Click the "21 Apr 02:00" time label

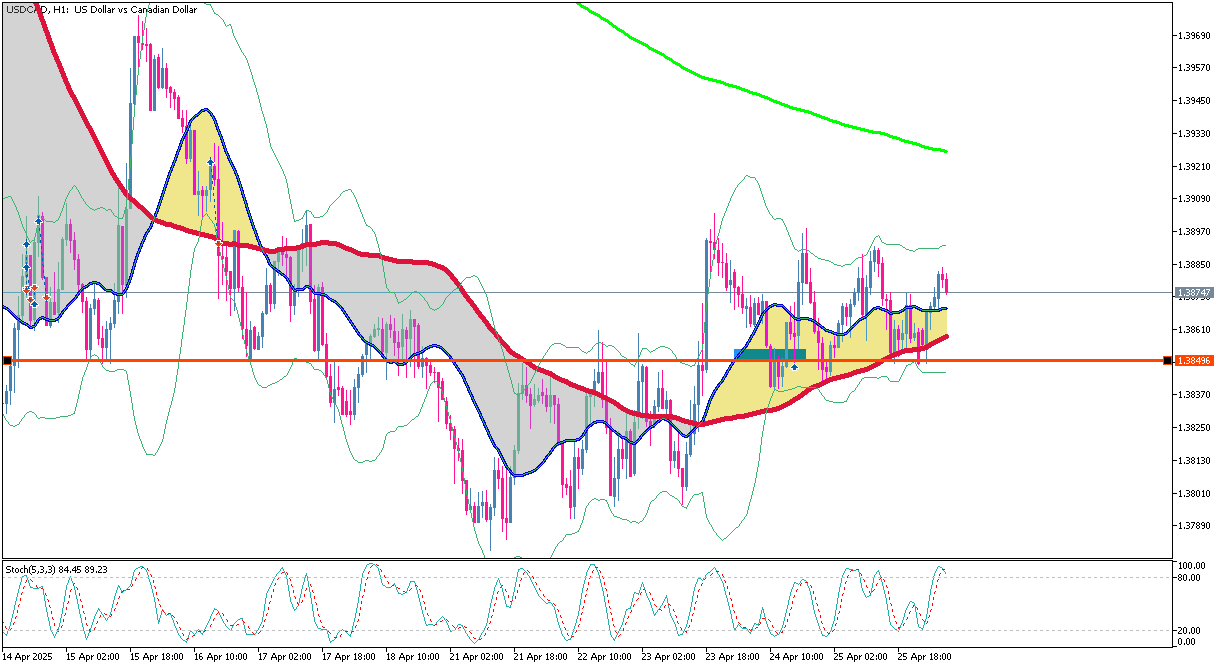476,658
